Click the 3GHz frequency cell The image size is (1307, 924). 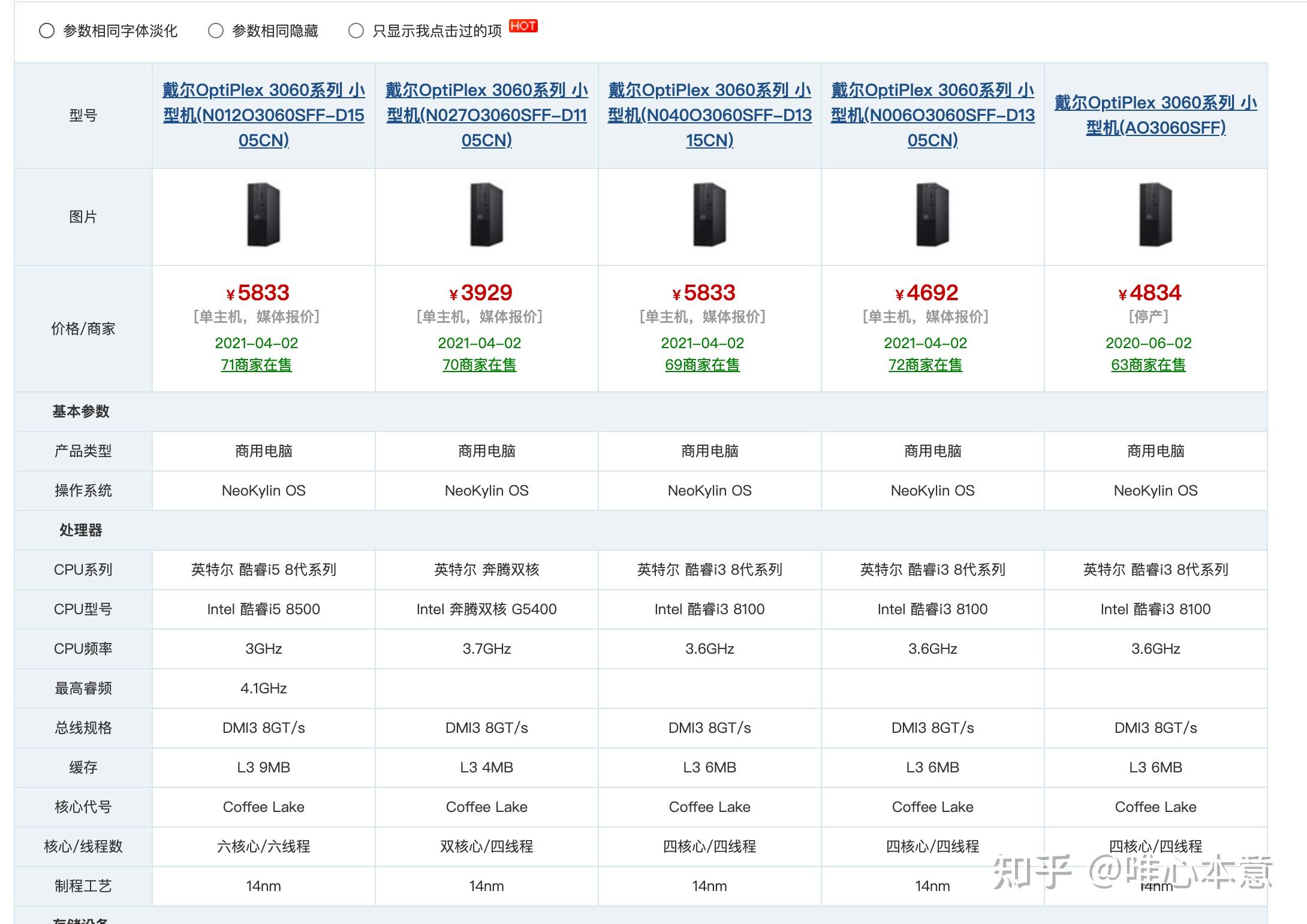[264, 649]
